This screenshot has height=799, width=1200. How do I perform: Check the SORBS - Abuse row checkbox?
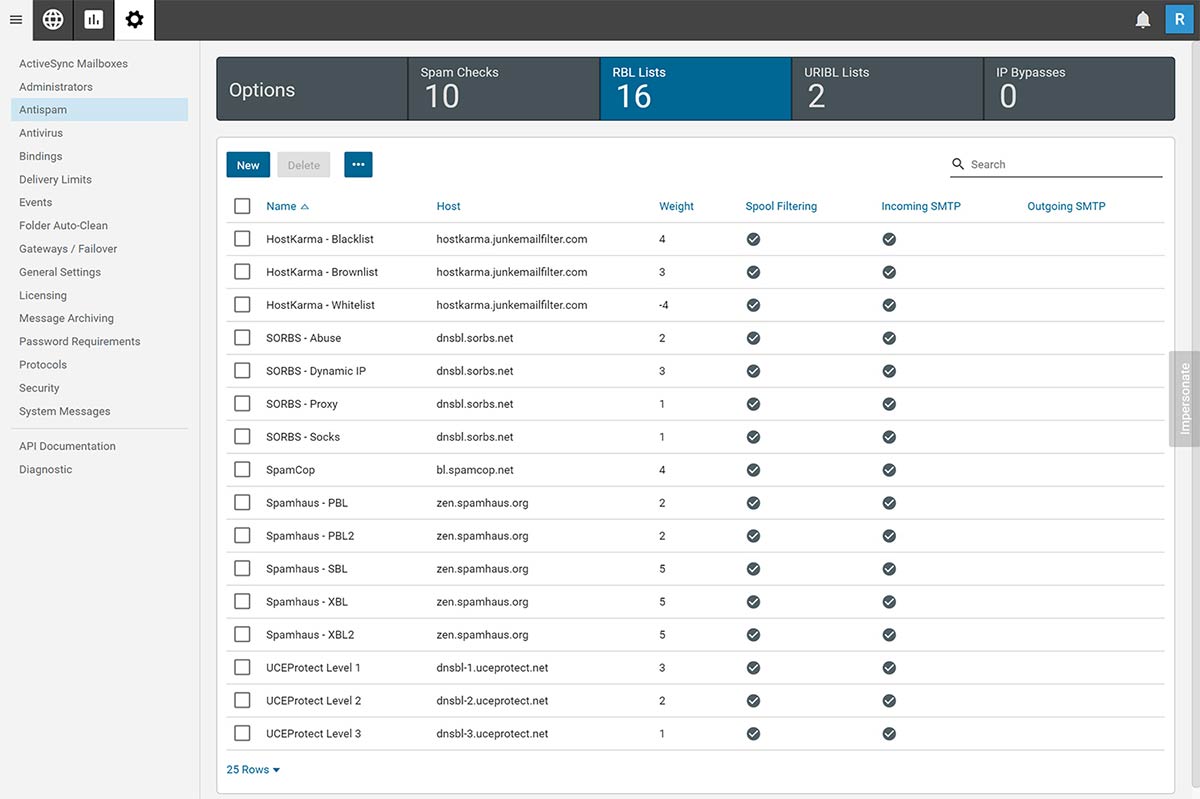[242, 338]
